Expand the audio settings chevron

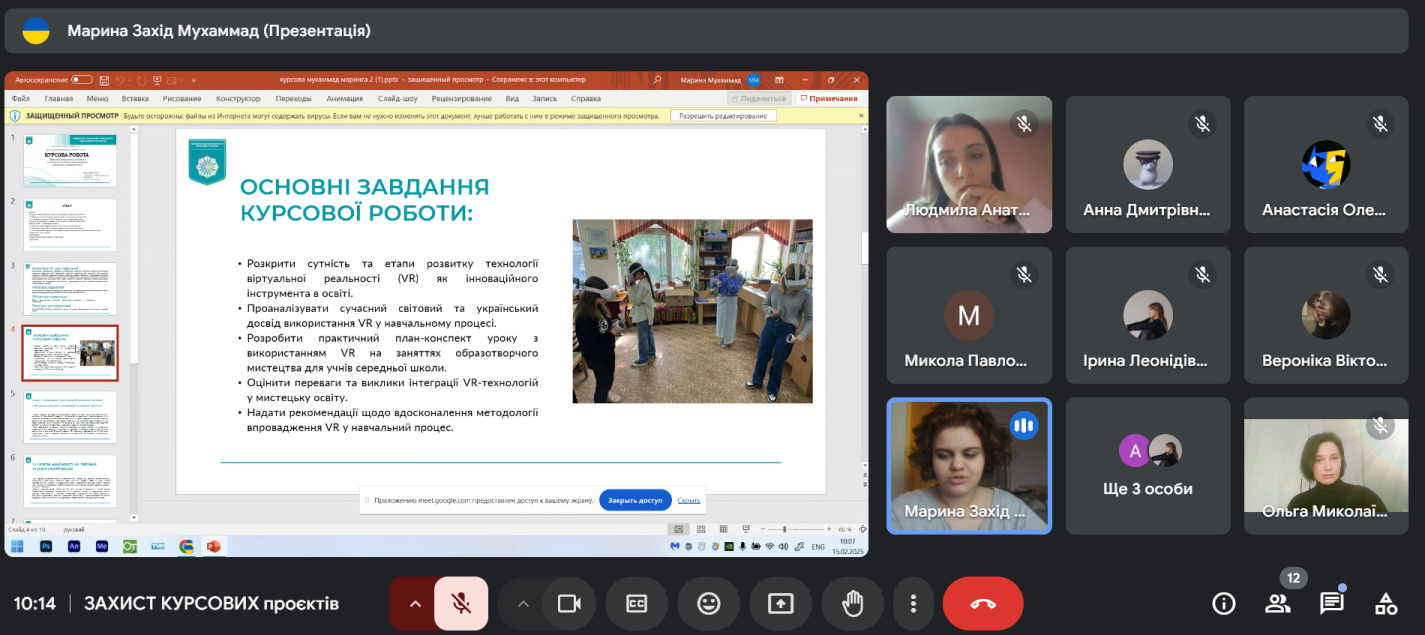pos(415,604)
